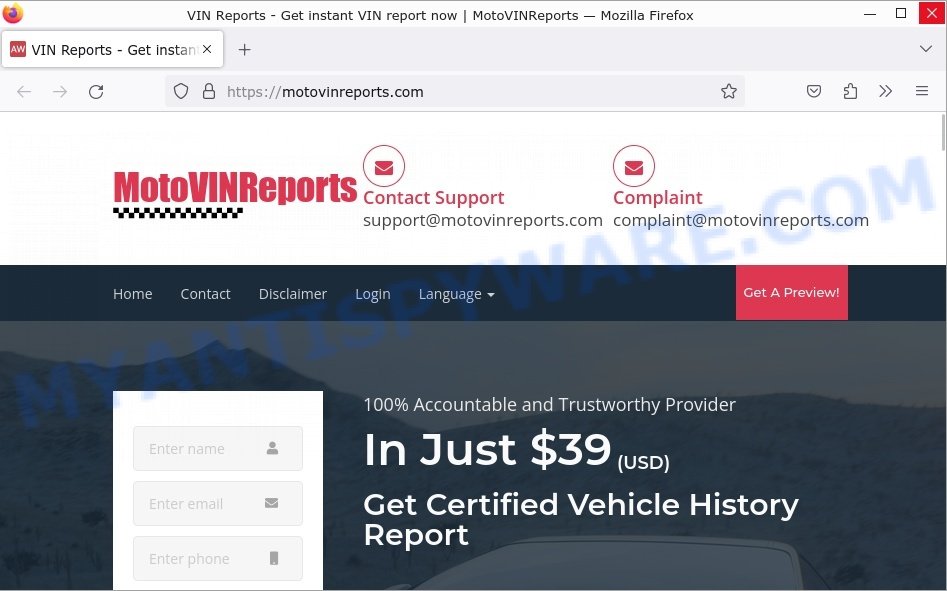Close the VIN Reports tab

tap(207, 50)
